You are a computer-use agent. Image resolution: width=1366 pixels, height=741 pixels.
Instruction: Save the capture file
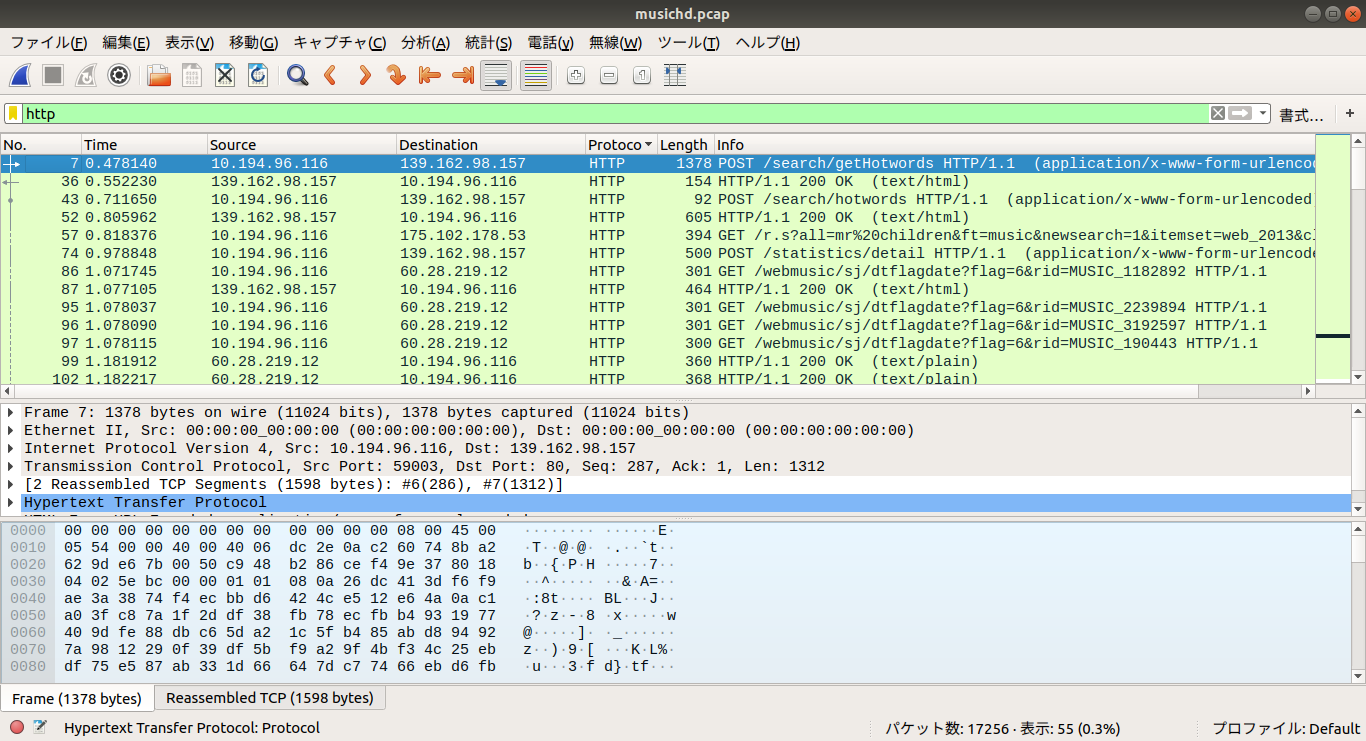pyautogui.click(x=192, y=75)
